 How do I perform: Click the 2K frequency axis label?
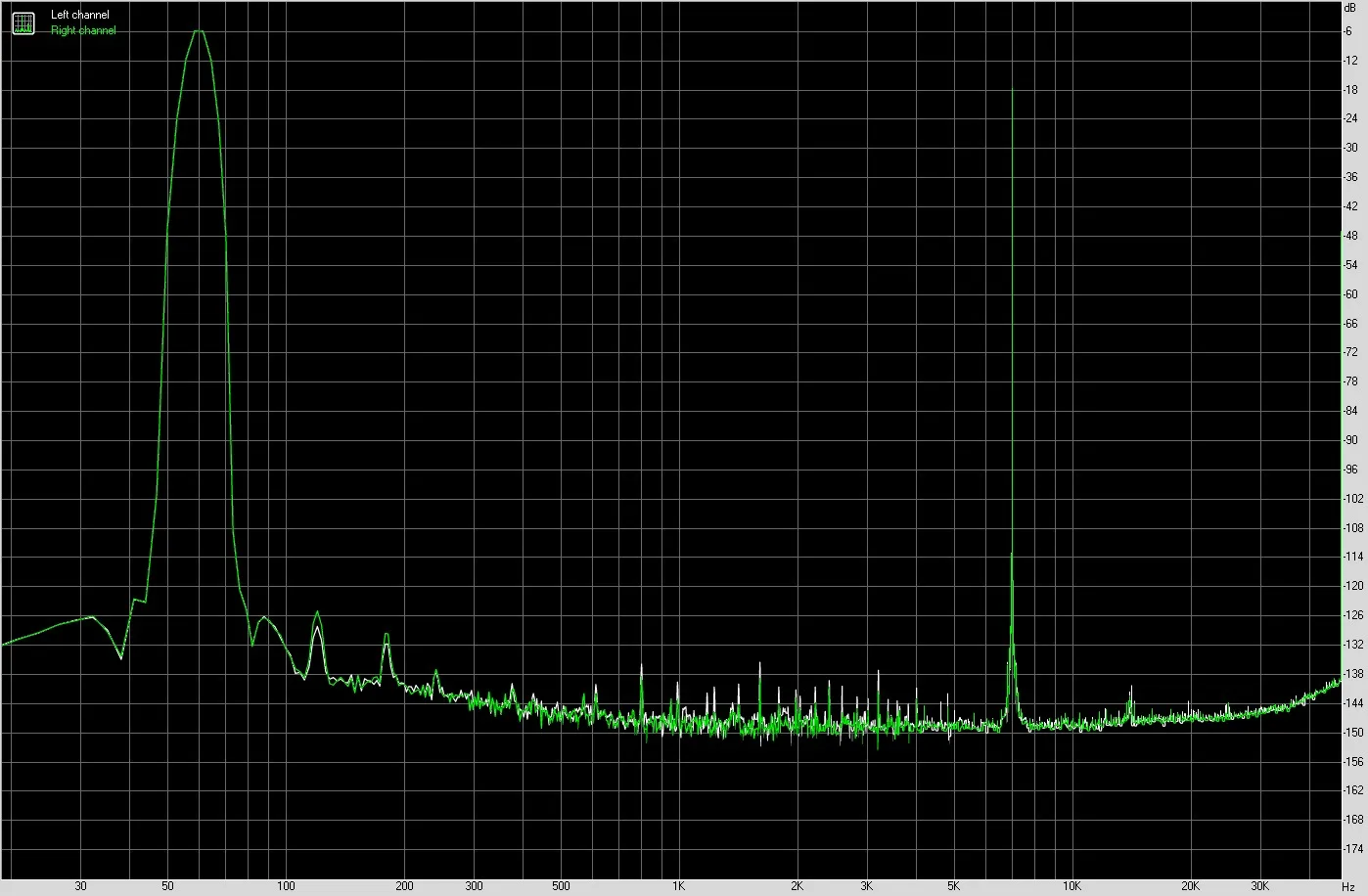(797, 886)
